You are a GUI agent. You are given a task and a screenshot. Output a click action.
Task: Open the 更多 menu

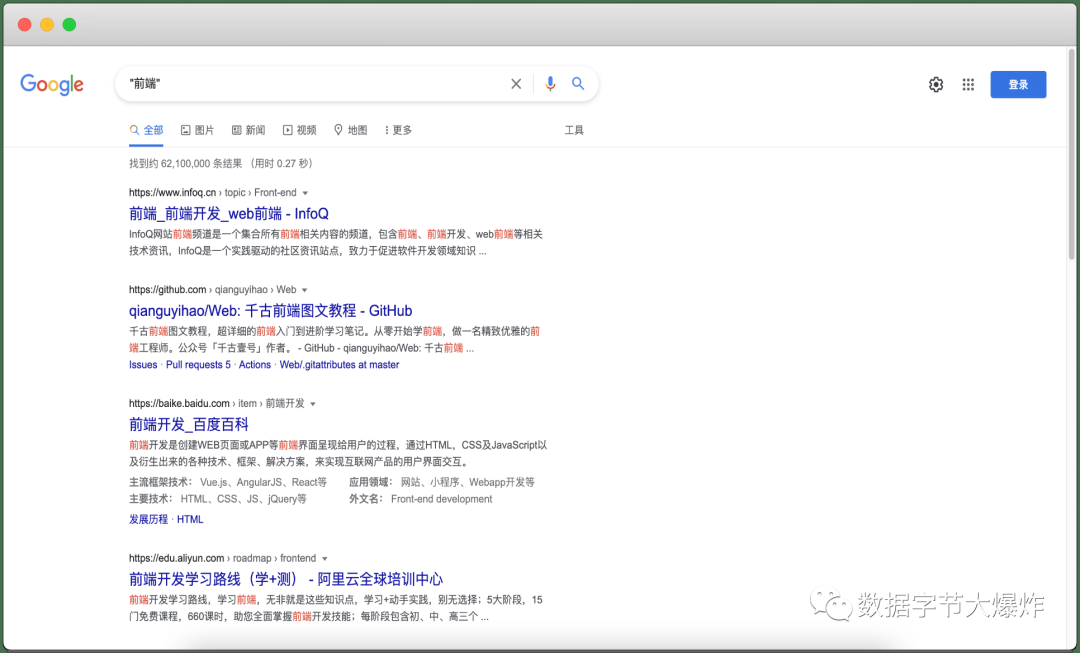[398, 130]
